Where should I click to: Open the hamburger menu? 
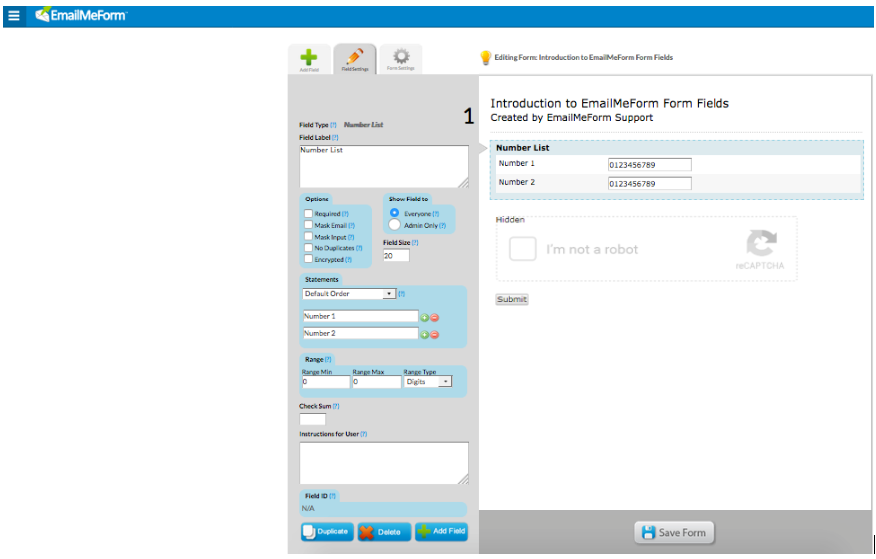click(x=14, y=16)
